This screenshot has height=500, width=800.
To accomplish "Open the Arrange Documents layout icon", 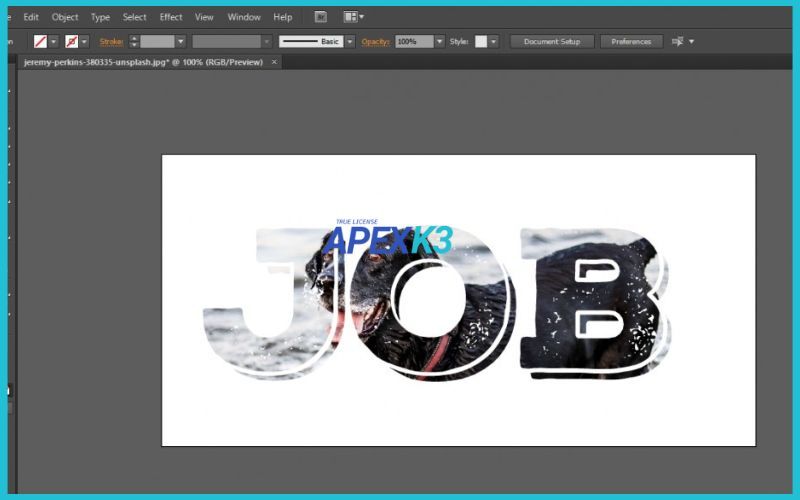I will [352, 17].
